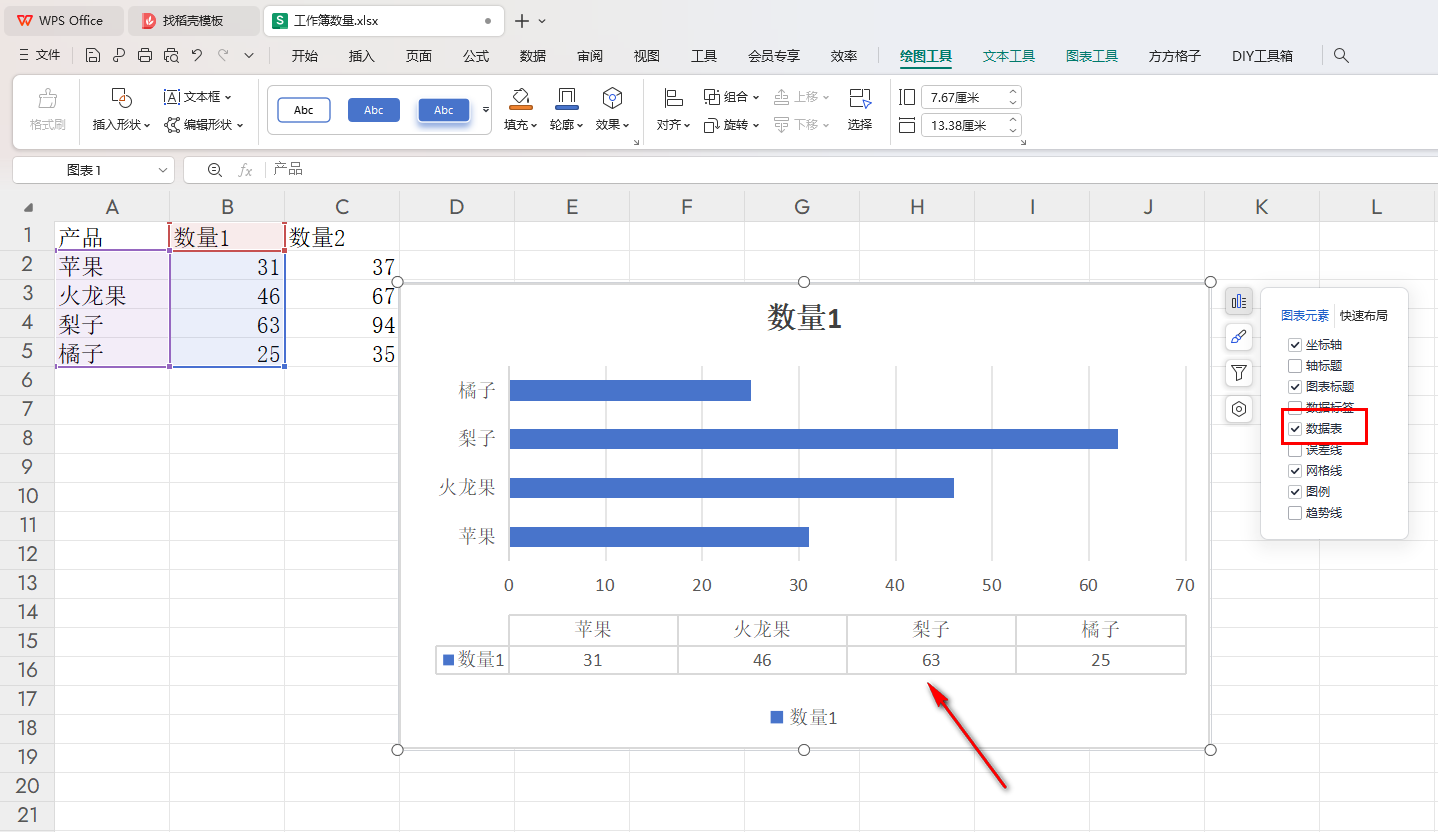Open the 轮廓 dropdown arrow
1438x832 pixels.
point(581,126)
